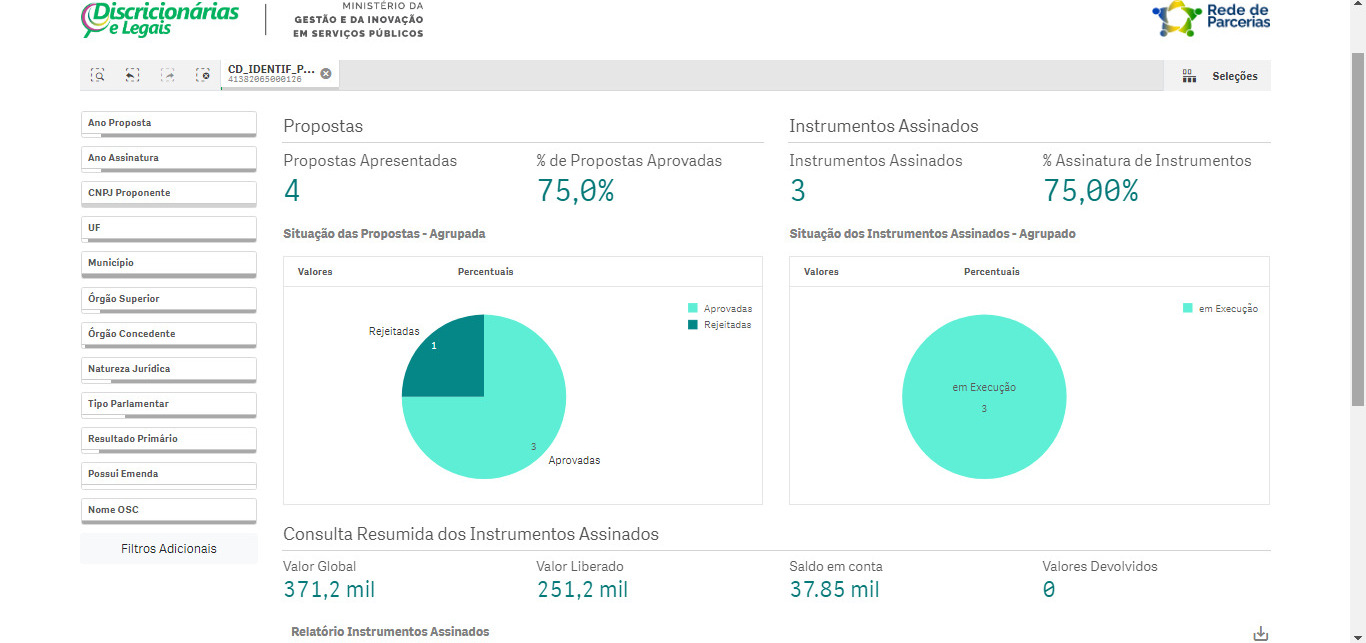Click the Seleções grid icon

pos(1189,76)
